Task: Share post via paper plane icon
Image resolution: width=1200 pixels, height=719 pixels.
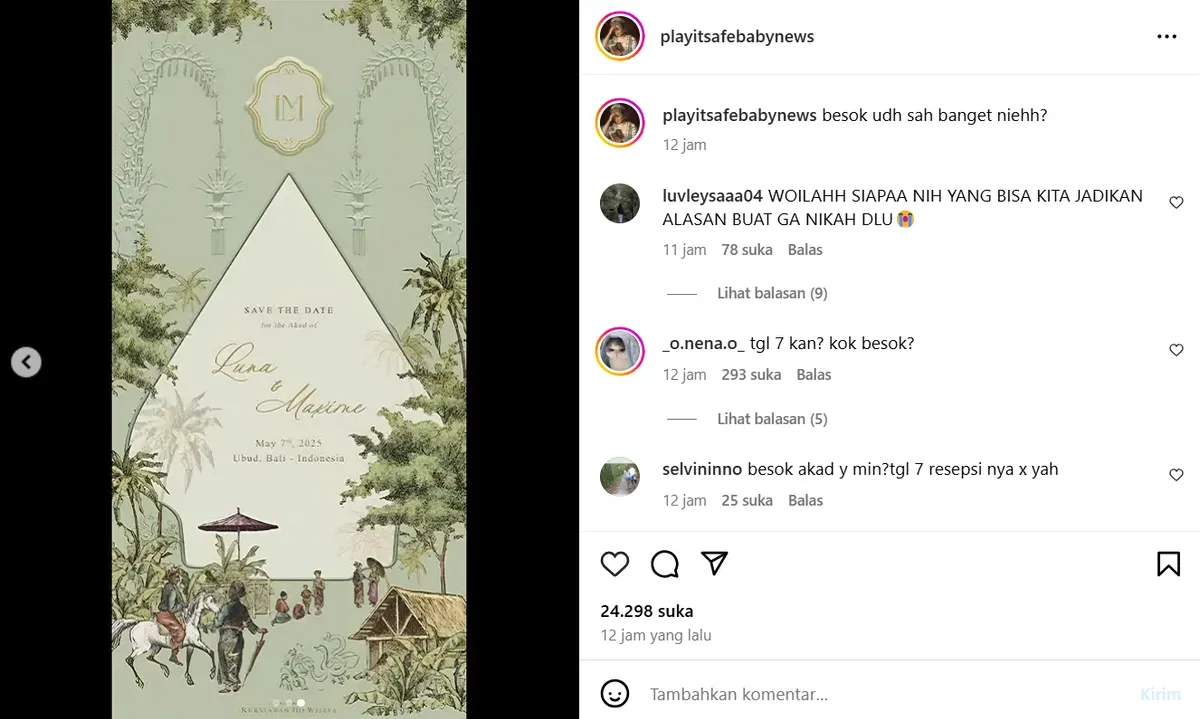Action: 714,563
